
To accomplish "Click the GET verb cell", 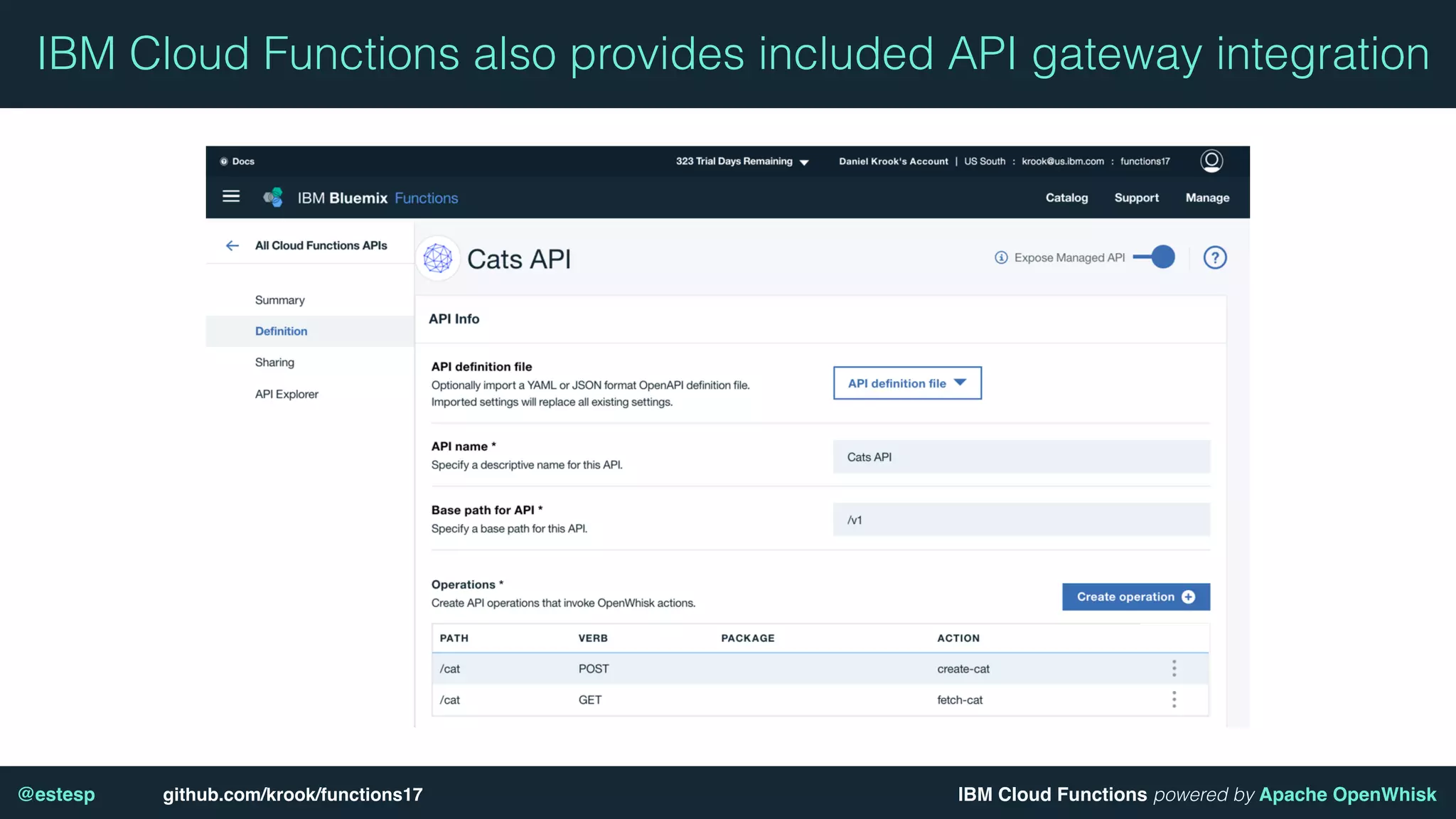I will pyautogui.click(x=590, y=700).
